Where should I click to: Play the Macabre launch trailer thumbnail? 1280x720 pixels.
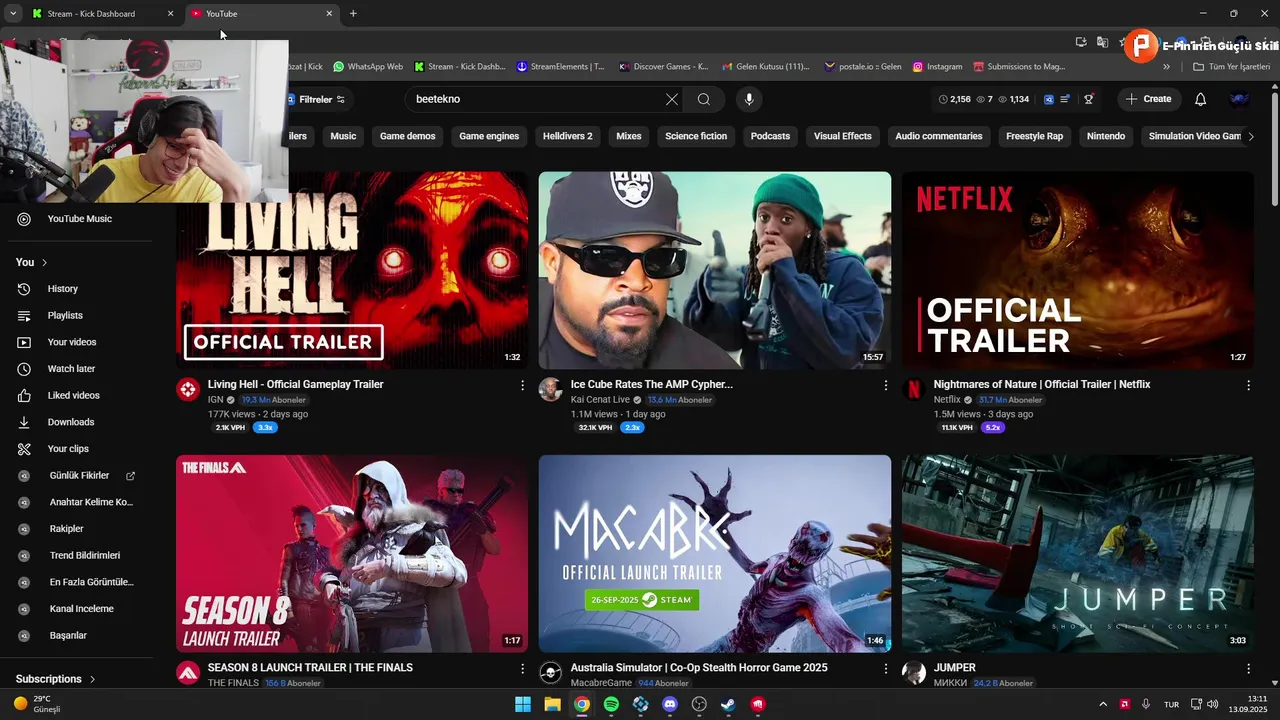pyautogui.click(x=715, y=554)
